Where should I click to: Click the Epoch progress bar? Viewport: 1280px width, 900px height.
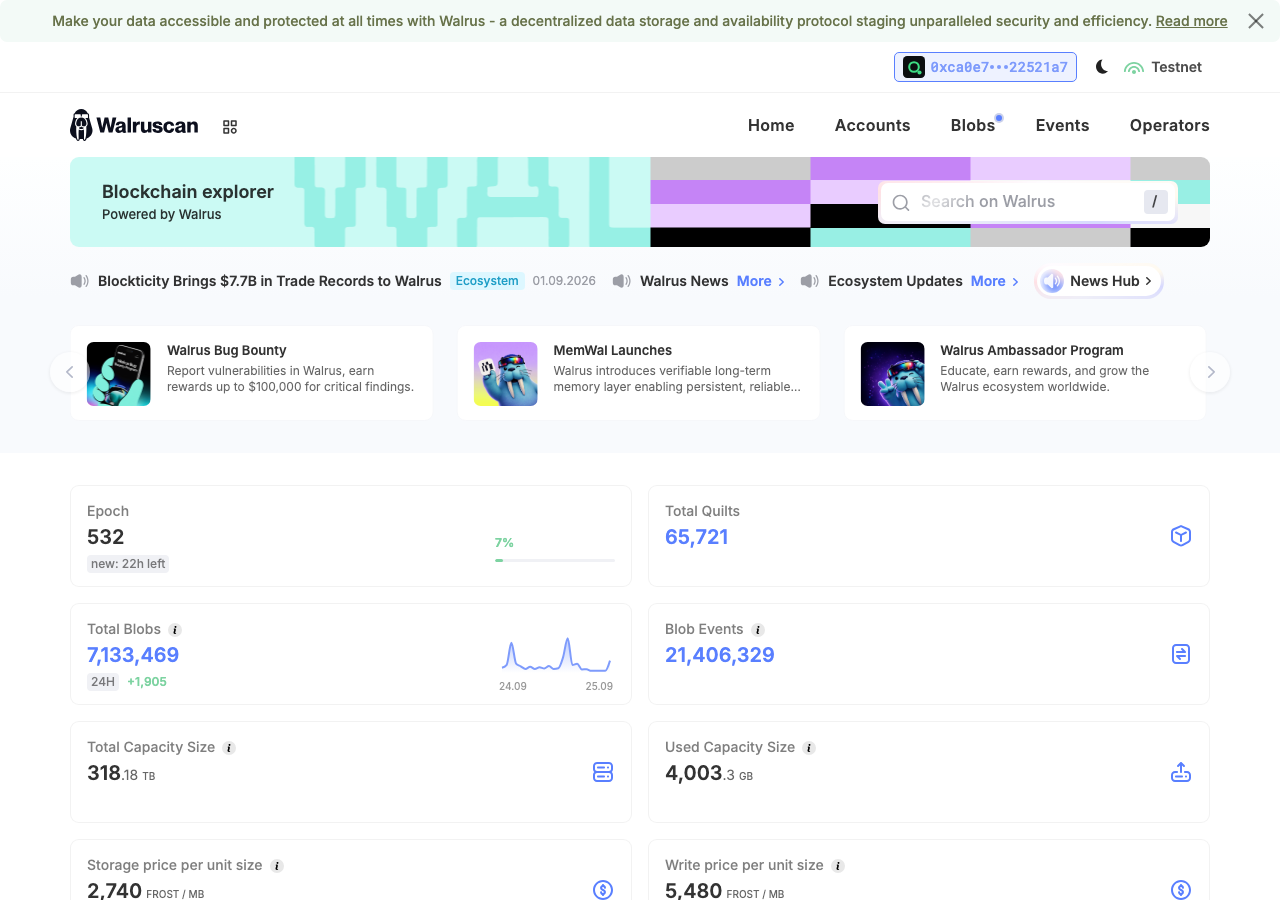(555, 560)
